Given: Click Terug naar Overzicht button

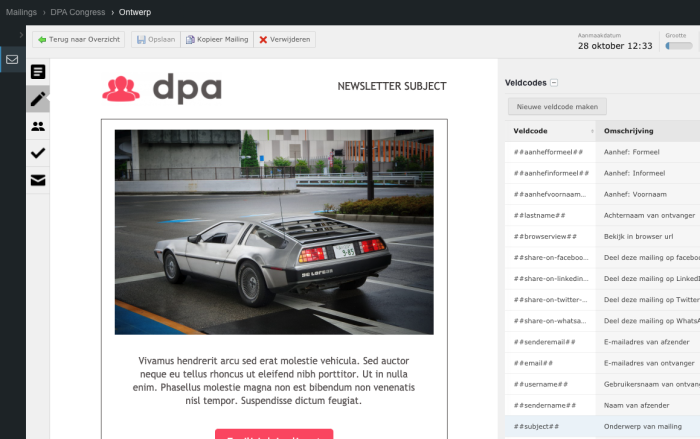Looking at the screenshot, I should pyautogui.click(x=79, y=39).
